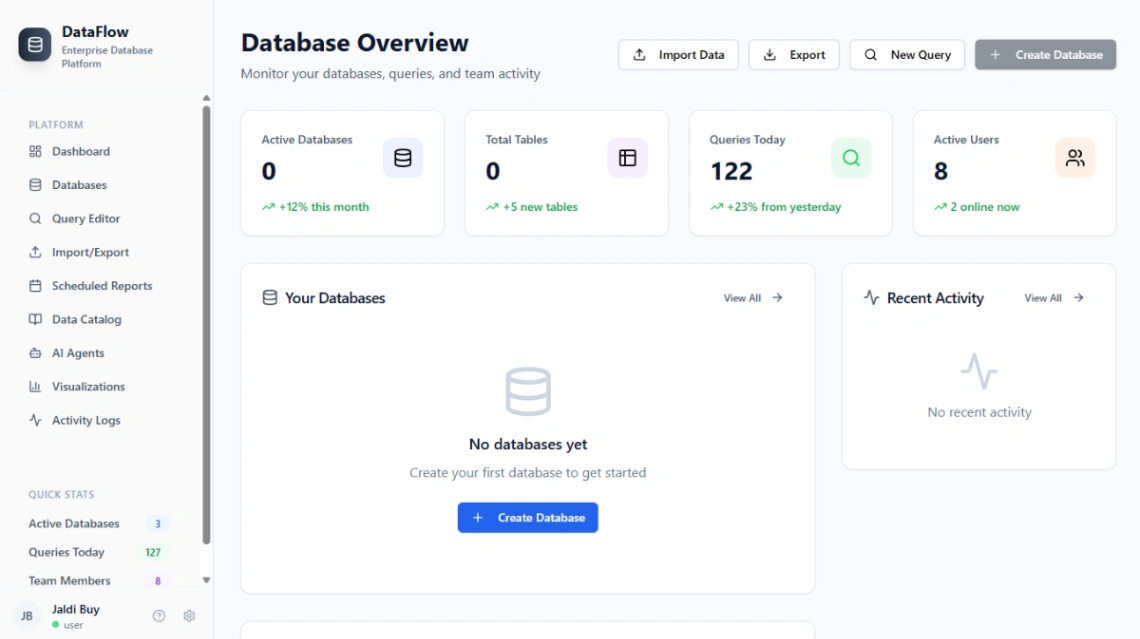Select Import/Export in sidebar
The height and width of the screenshot is (639, 1140).
[89, 252]
